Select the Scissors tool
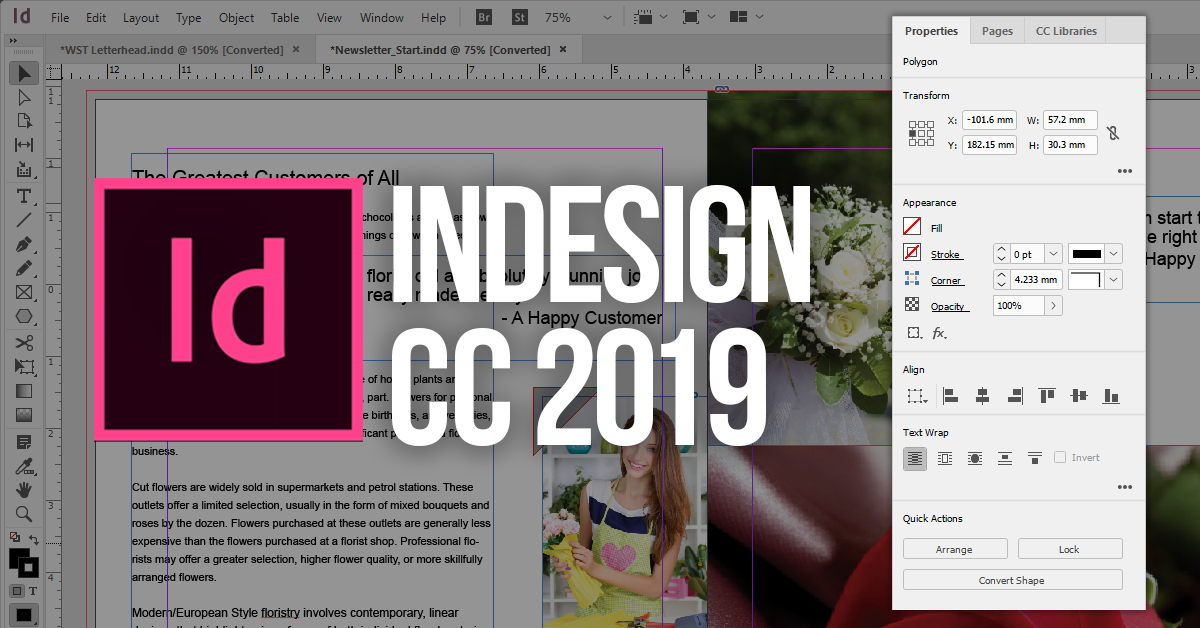Screen dimensions: 1200x628 coord(24,342)
